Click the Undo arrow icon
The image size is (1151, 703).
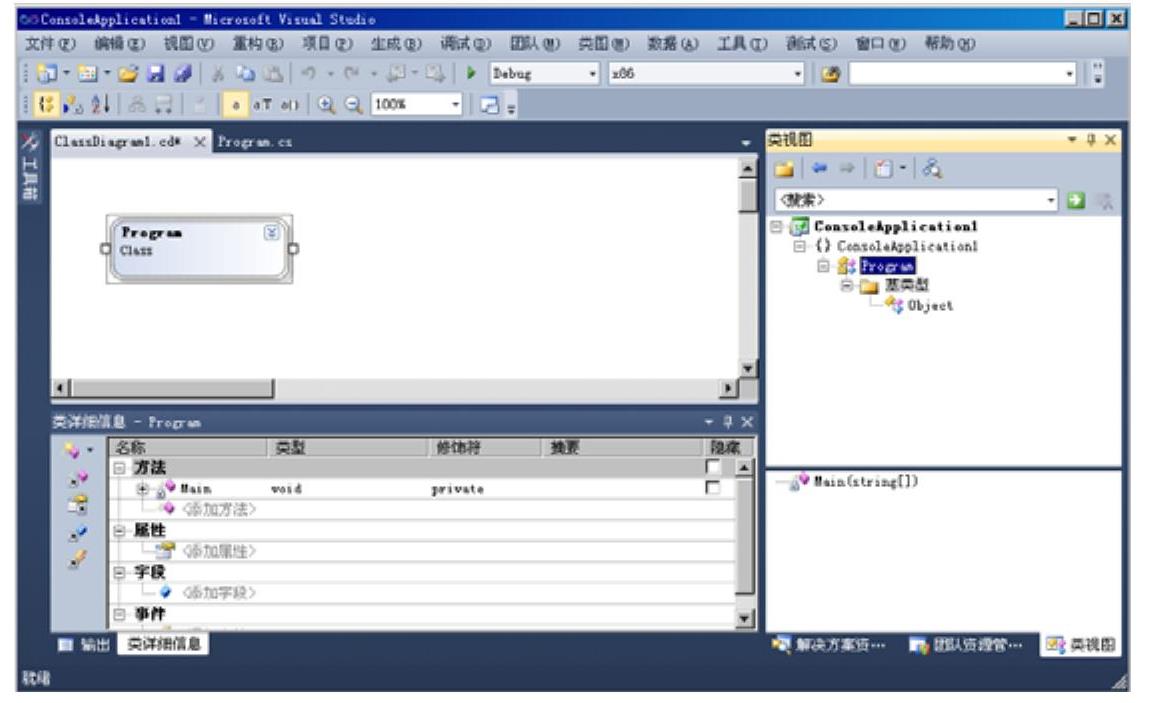pos(309,73)
